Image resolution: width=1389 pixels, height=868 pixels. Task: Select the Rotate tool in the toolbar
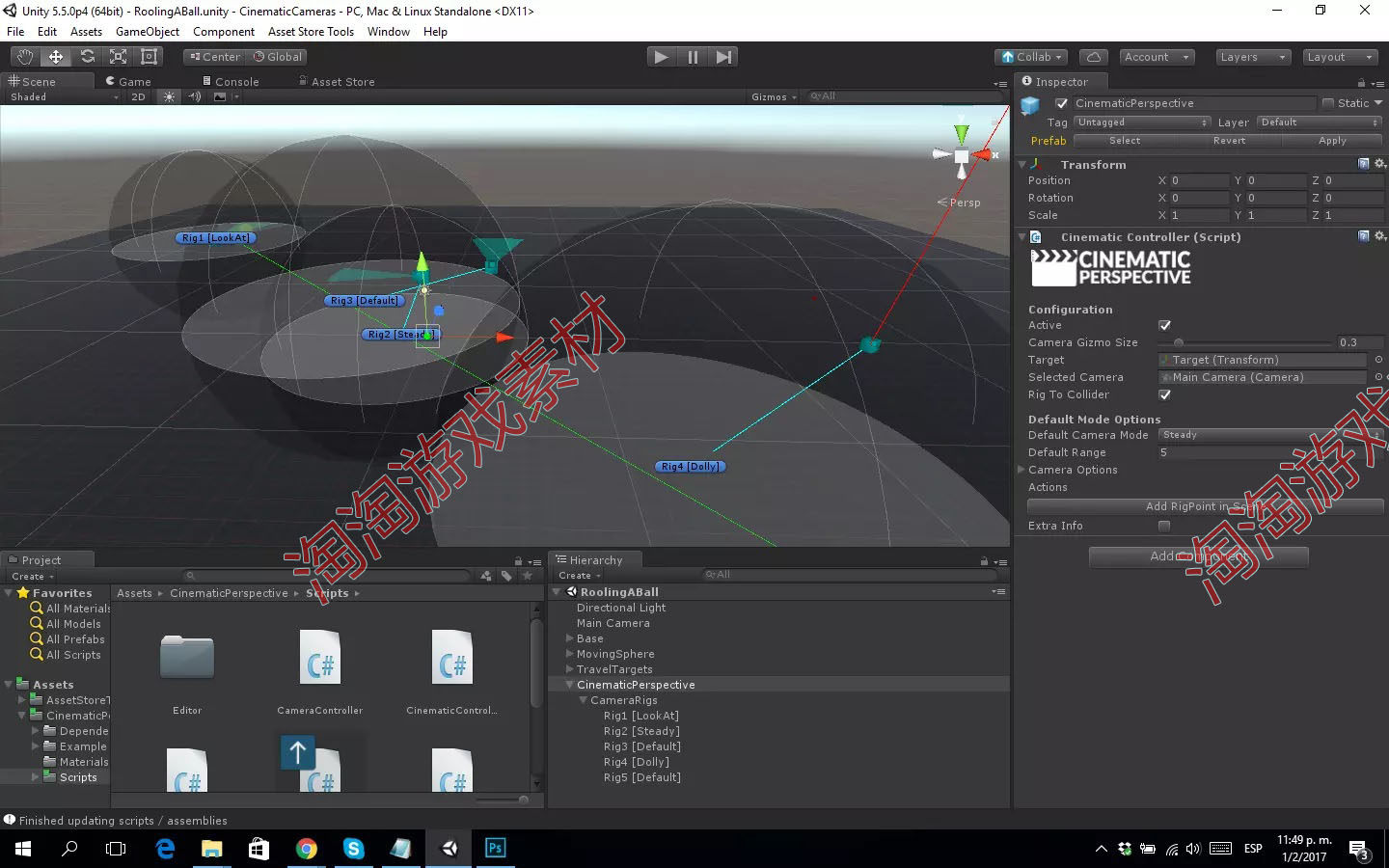point(87,56)
